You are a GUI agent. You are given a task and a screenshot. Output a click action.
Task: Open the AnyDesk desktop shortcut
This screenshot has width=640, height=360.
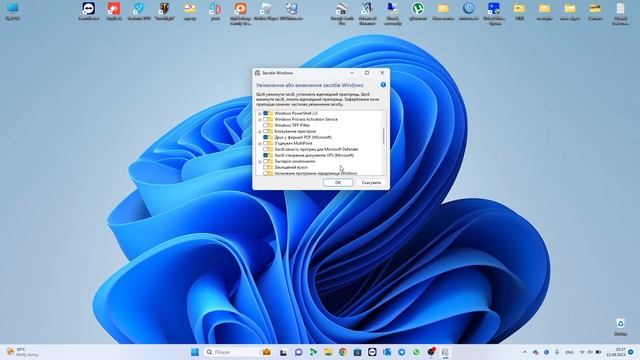(x=114, y=11)
